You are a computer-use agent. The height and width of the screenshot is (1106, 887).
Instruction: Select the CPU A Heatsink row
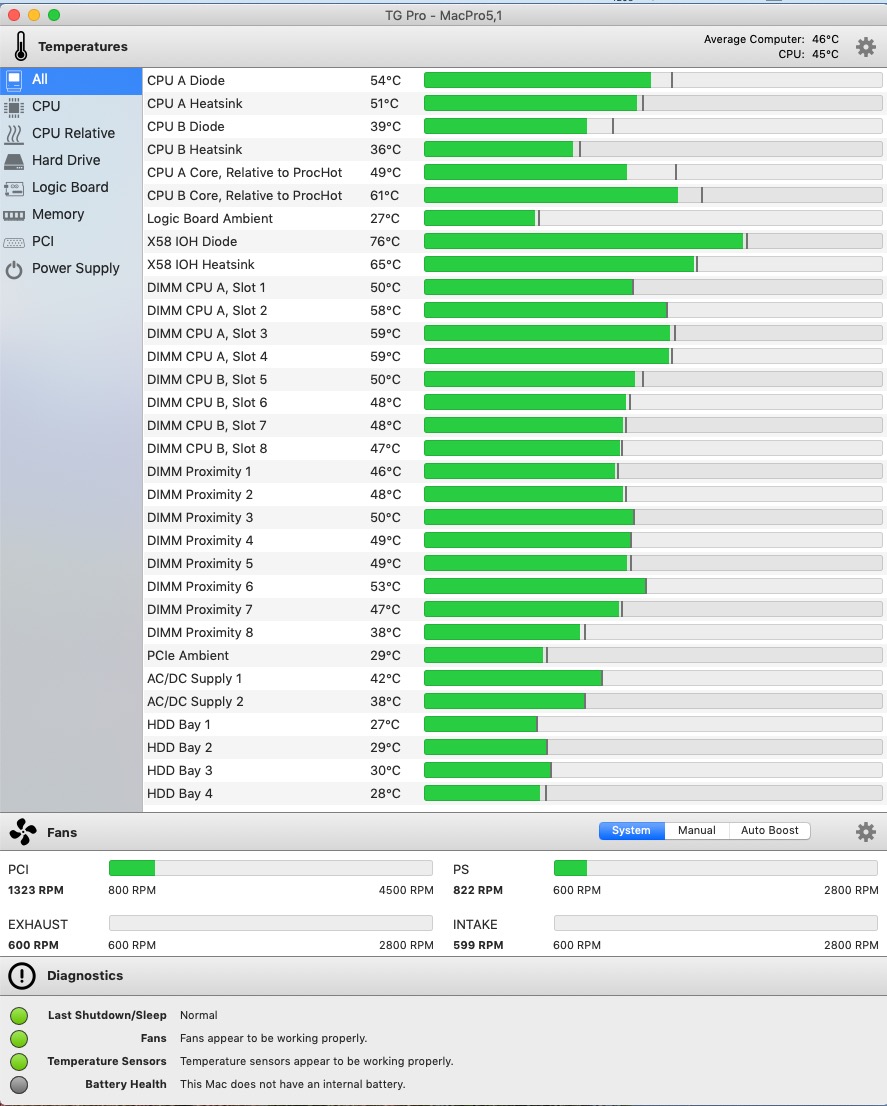tap(514, 104)
